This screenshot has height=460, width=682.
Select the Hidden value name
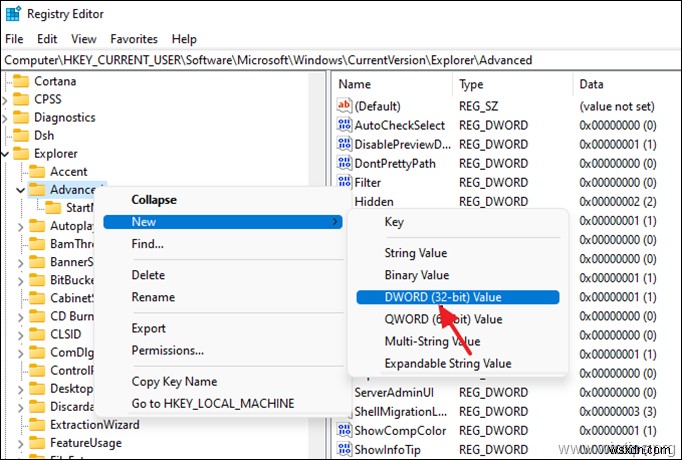pos(374,202)
